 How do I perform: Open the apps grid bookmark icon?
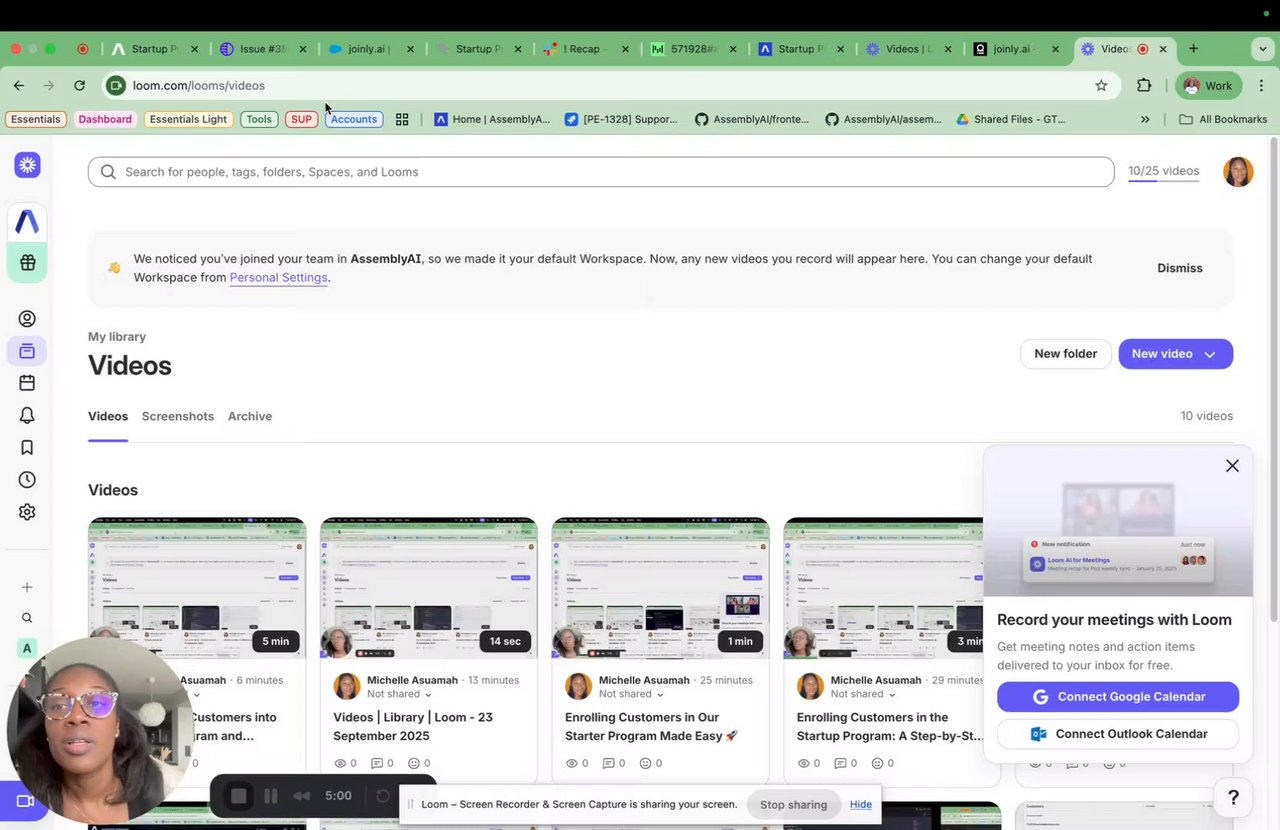402,119
